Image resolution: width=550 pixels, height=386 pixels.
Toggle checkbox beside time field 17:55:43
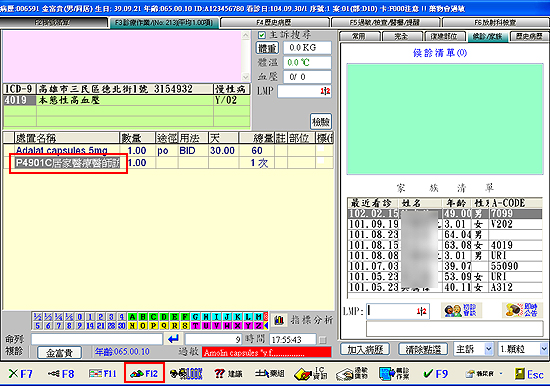[x=323, y=340]
